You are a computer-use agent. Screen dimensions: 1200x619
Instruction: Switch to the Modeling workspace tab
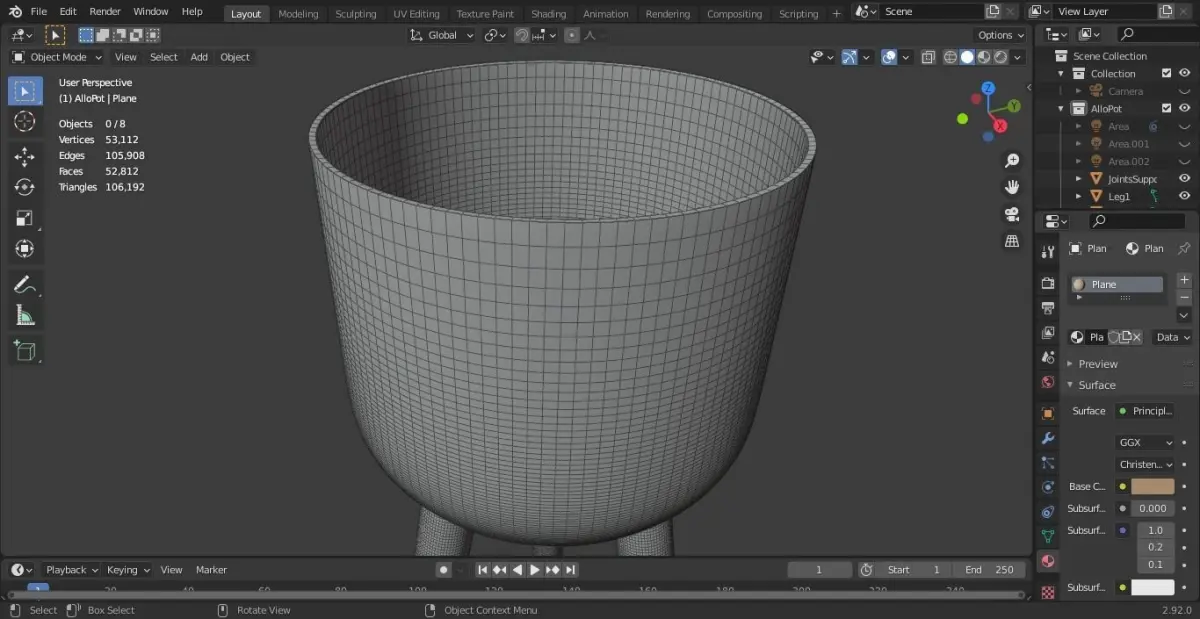(298, 14)
